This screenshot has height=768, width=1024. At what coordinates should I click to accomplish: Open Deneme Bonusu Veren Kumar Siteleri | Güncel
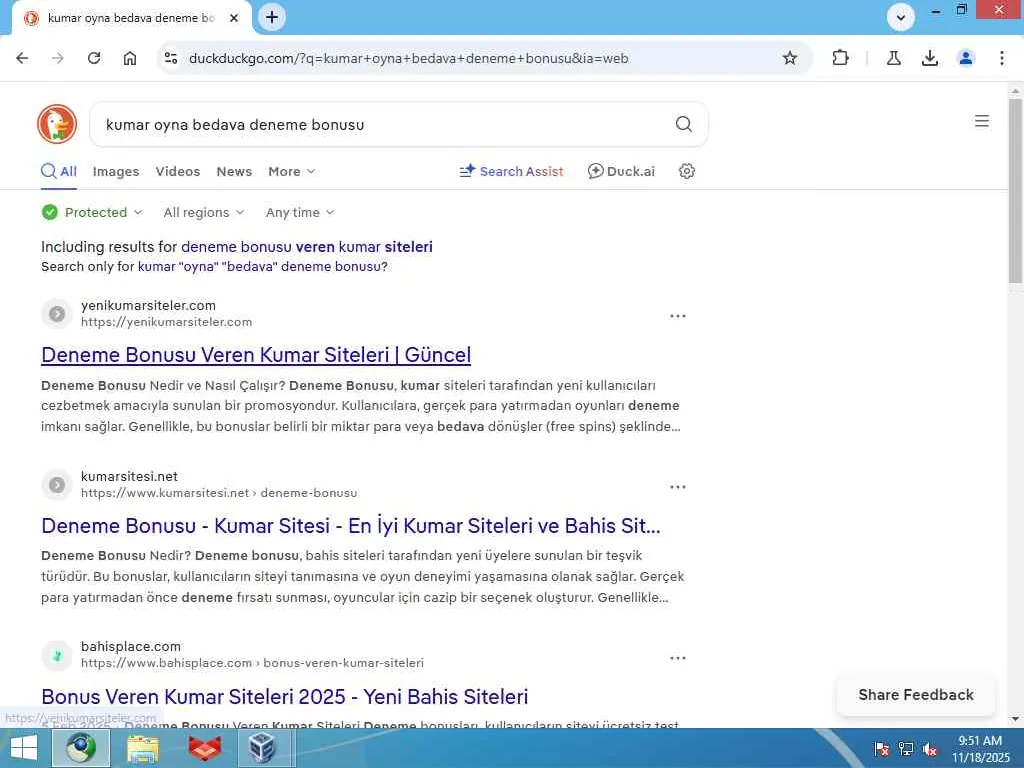tap(256, 355)
